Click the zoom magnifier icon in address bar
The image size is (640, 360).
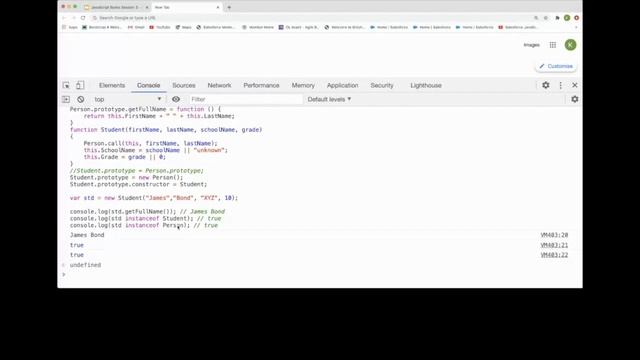tap(536, 18)
